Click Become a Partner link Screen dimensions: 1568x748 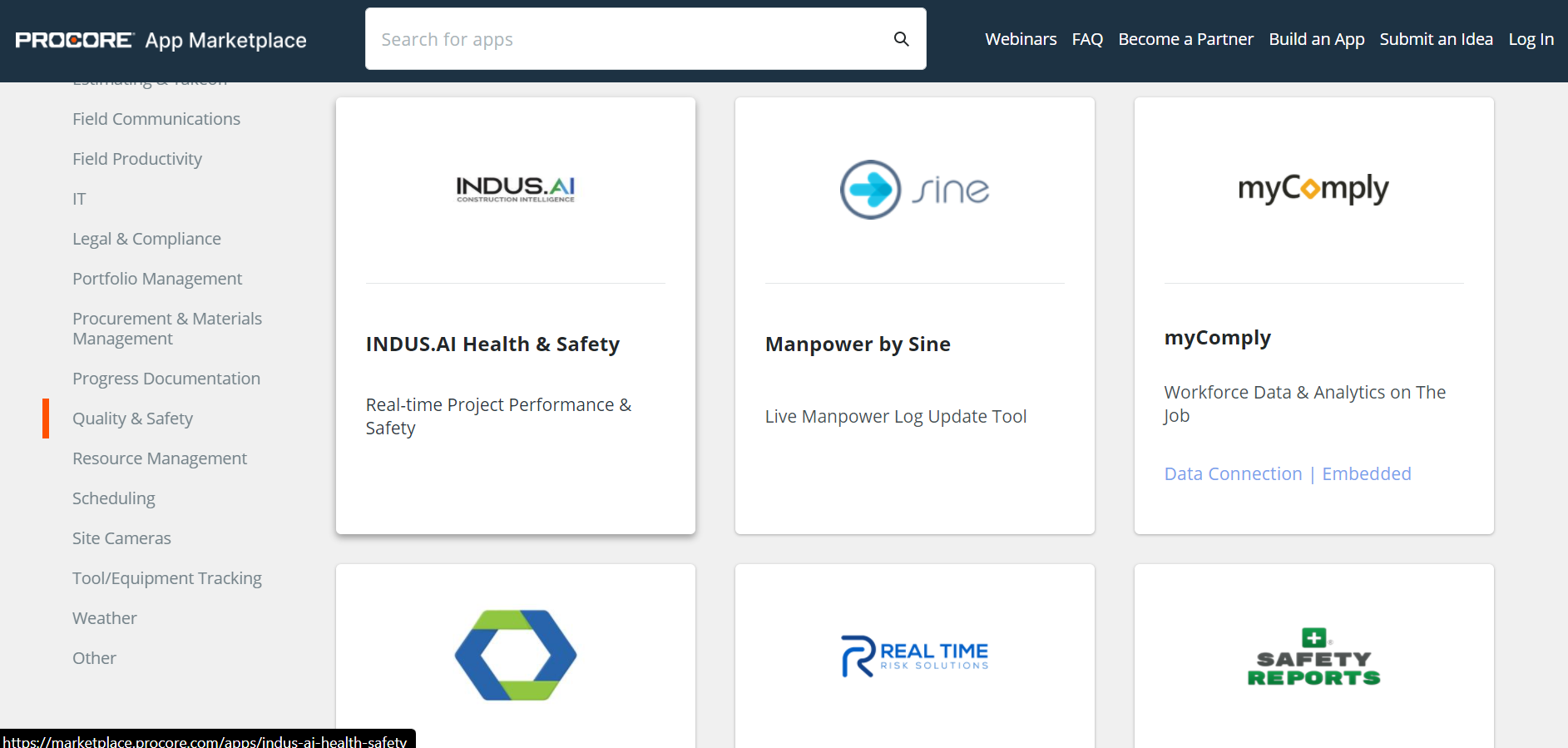click(1185, 39)
